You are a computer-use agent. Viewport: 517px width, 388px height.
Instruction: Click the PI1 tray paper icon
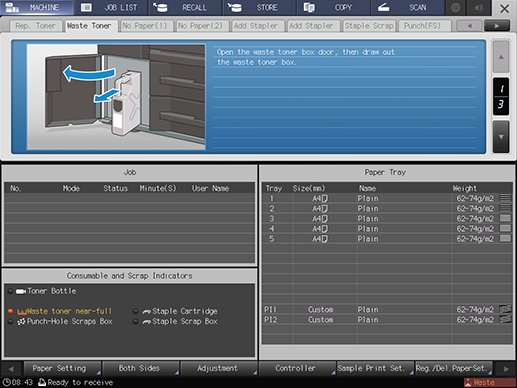[x=505, y=309]
